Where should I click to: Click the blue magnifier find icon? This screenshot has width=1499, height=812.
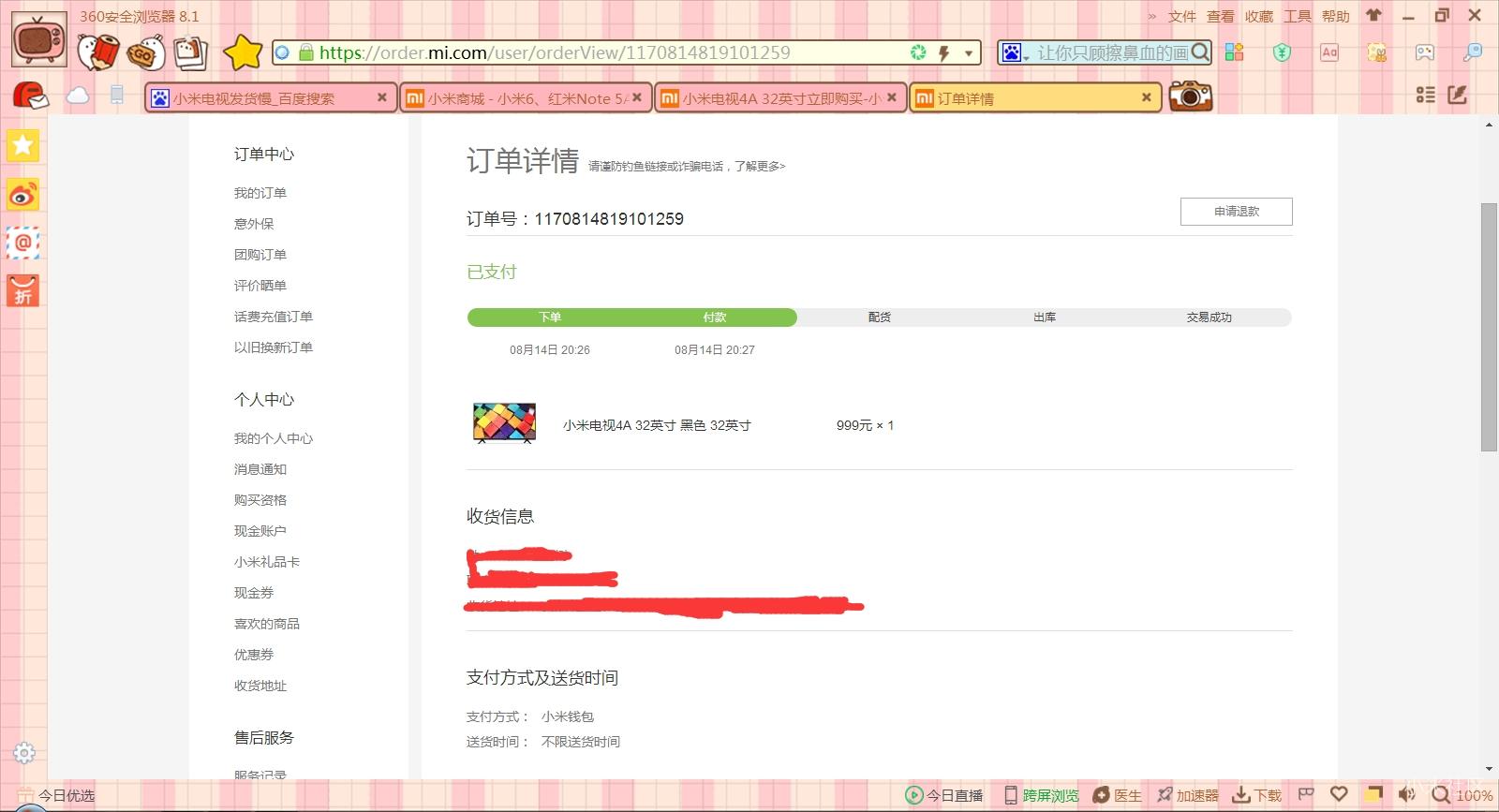click(x=1472, y=52)
